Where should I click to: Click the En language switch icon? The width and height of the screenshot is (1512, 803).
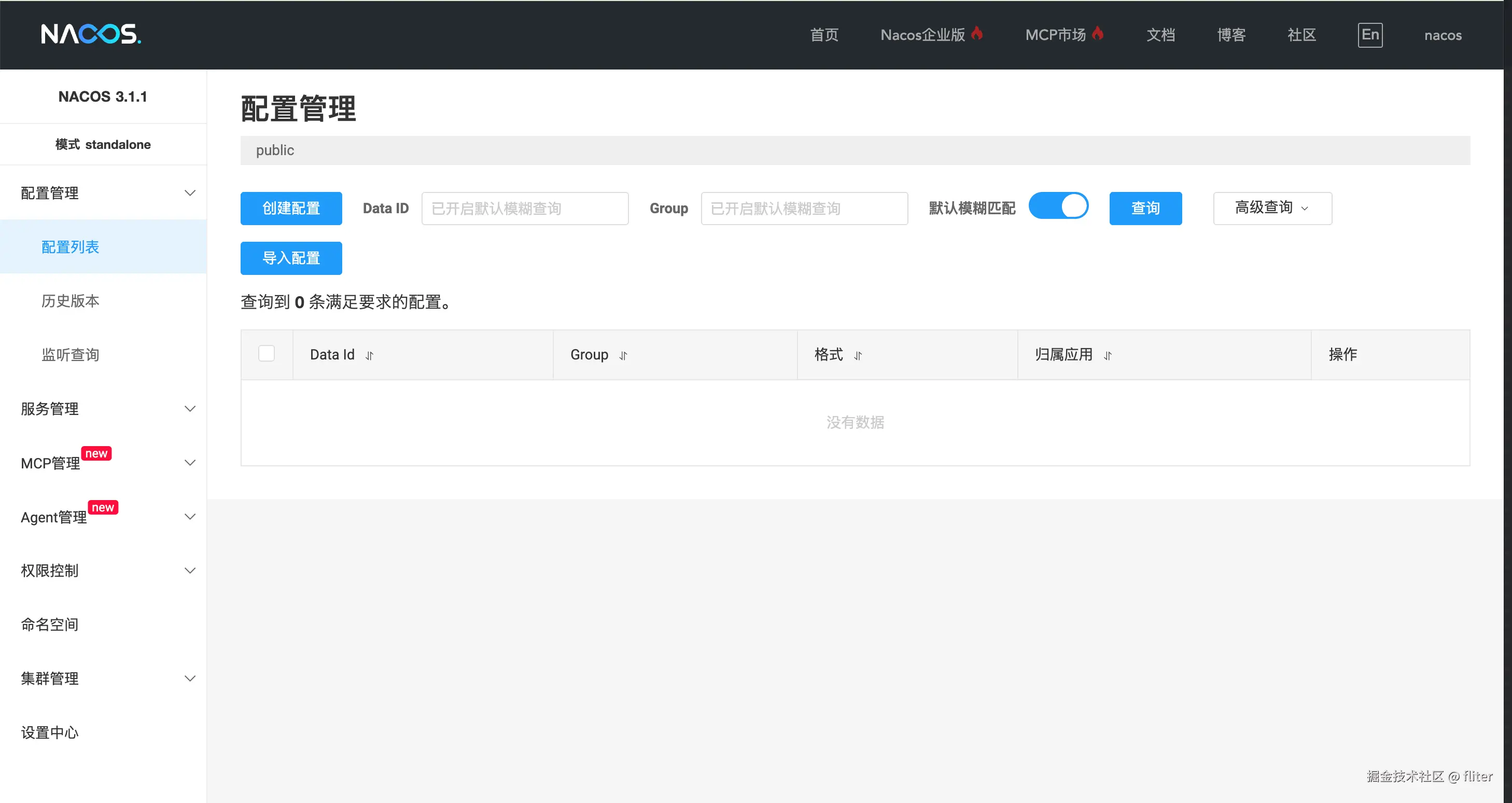(x=1369, y=35)
